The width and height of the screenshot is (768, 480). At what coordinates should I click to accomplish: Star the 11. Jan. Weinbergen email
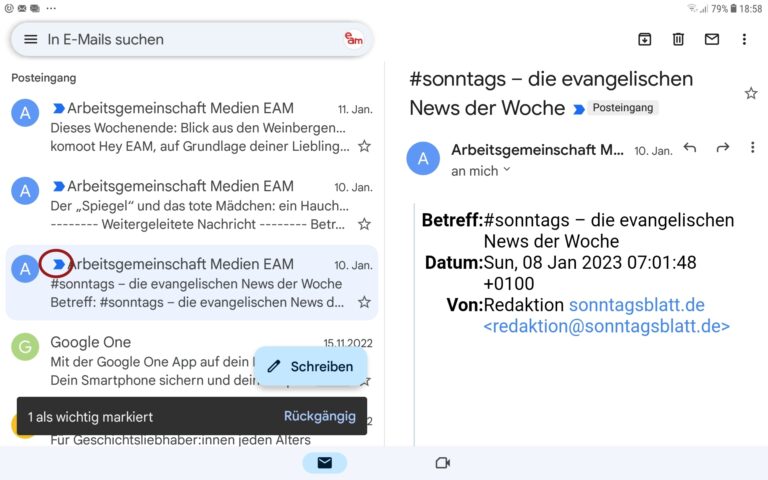coord(364,146)
